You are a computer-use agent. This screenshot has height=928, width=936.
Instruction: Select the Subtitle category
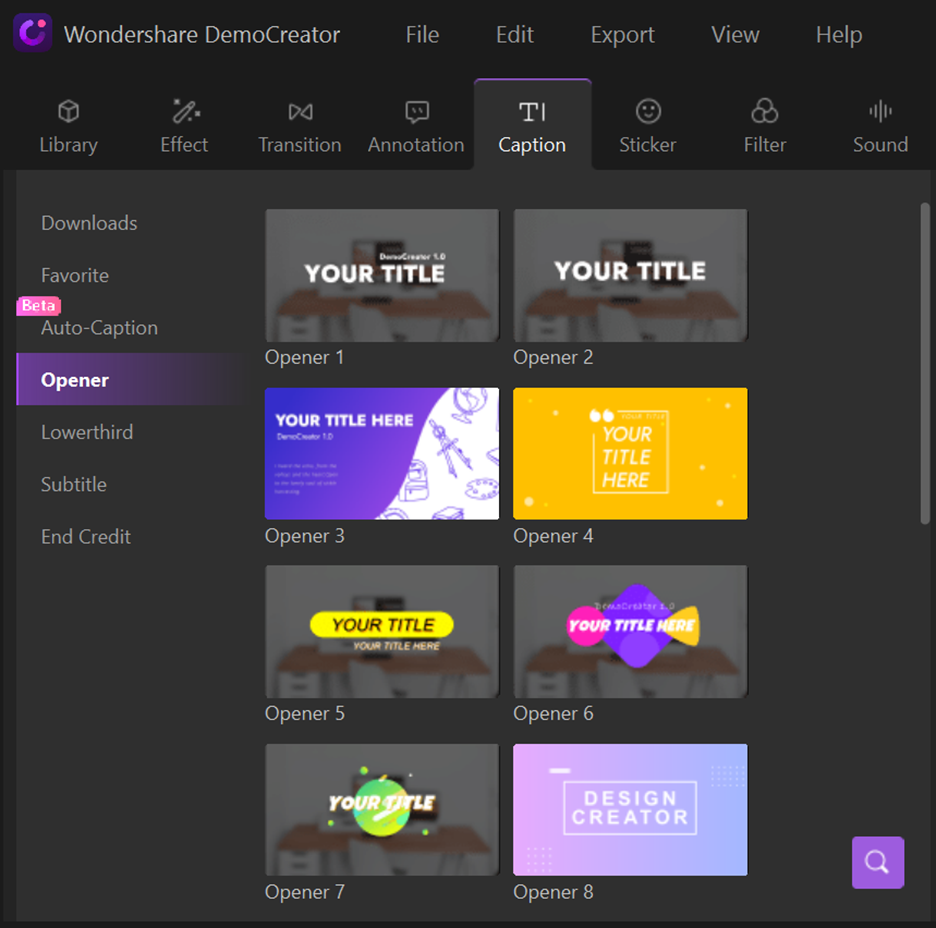click(73, 485)
